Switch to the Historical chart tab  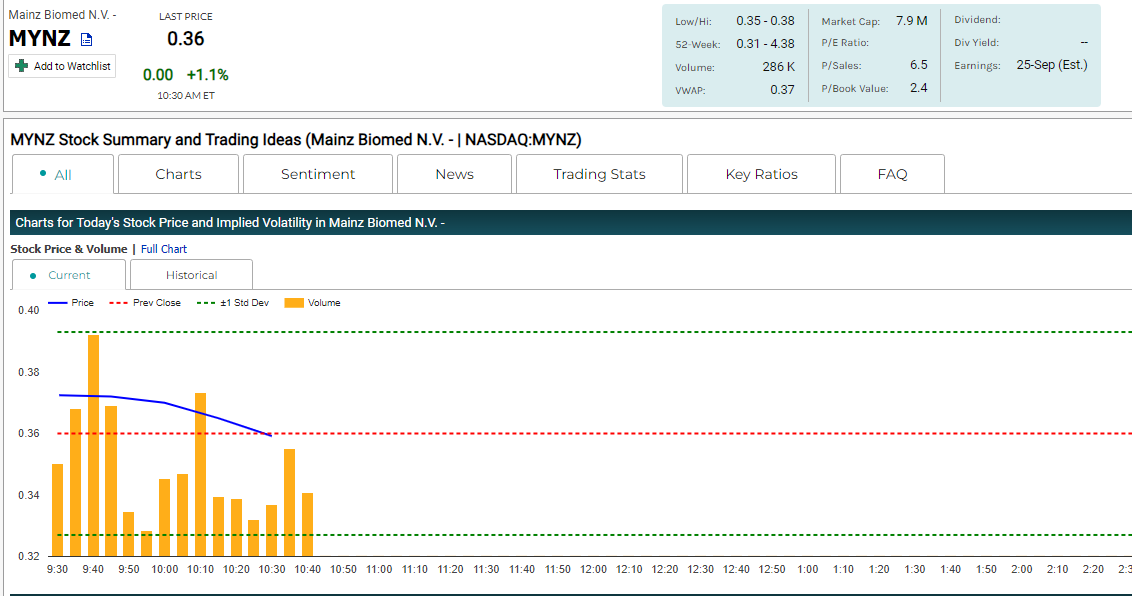(x=191, y=275)
